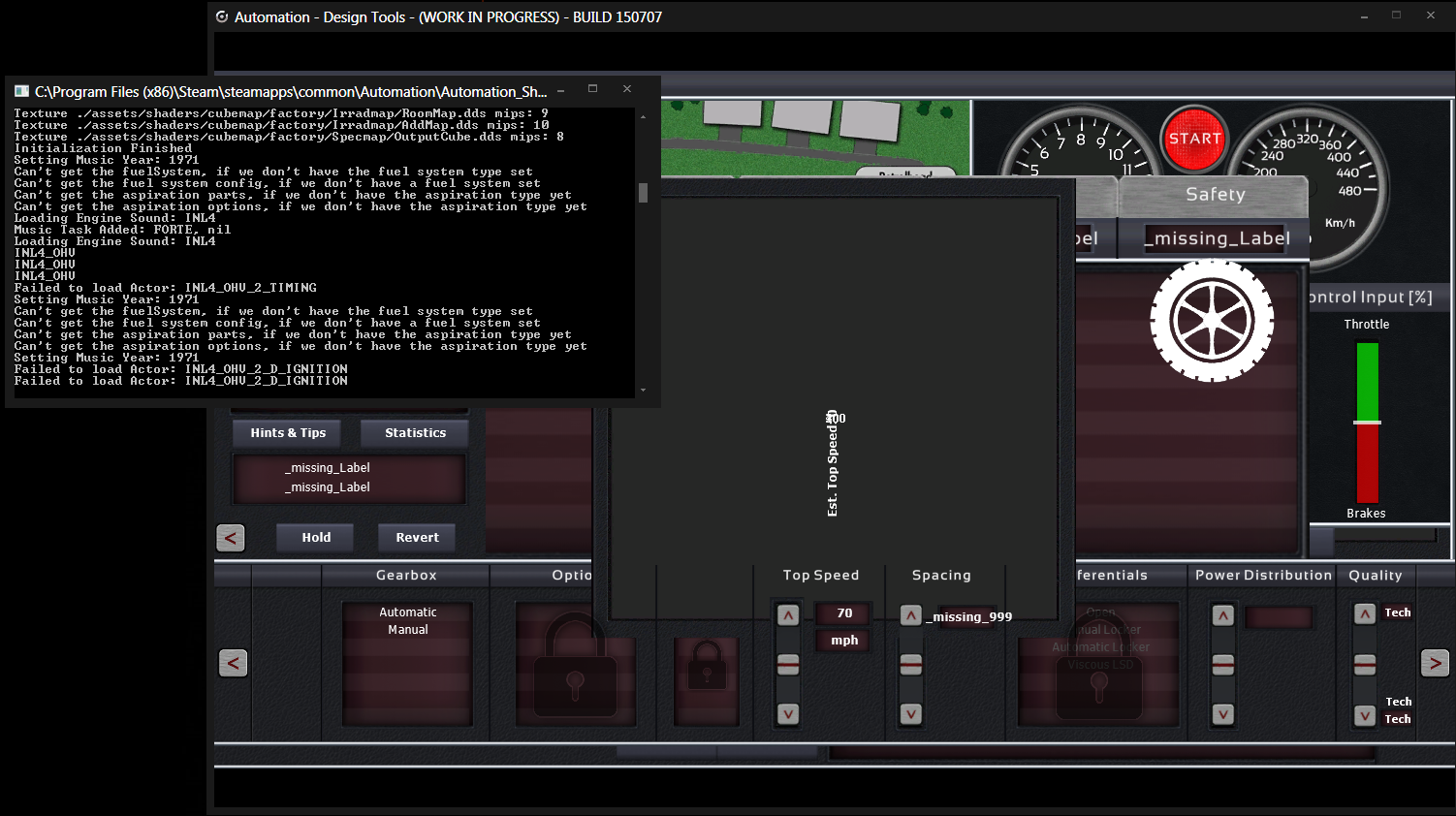Image resolution: width=1456 pixels, height=816 pixels.
Task: Click the Power Distribution slider handle
Action: click(x=1223, y=664)
